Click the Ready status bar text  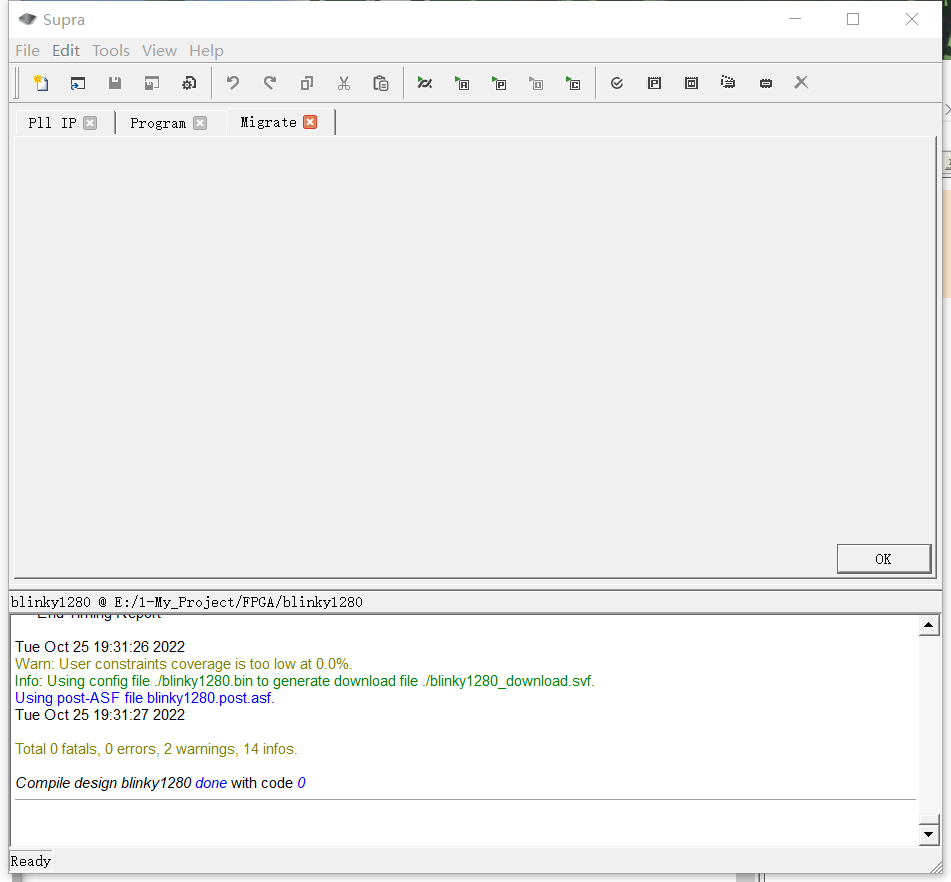[31, 861]
